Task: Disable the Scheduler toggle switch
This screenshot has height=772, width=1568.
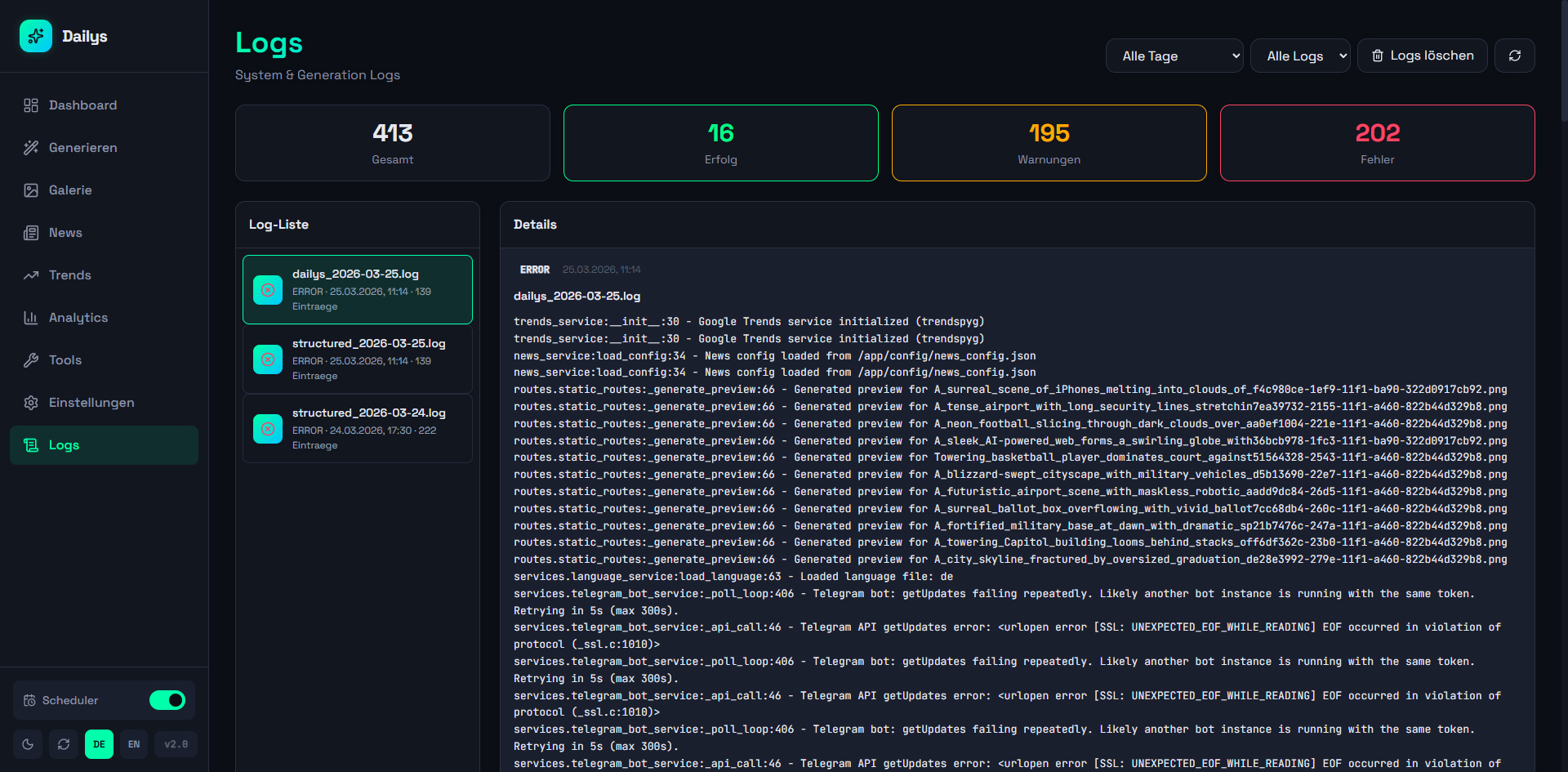Action: 167,700
